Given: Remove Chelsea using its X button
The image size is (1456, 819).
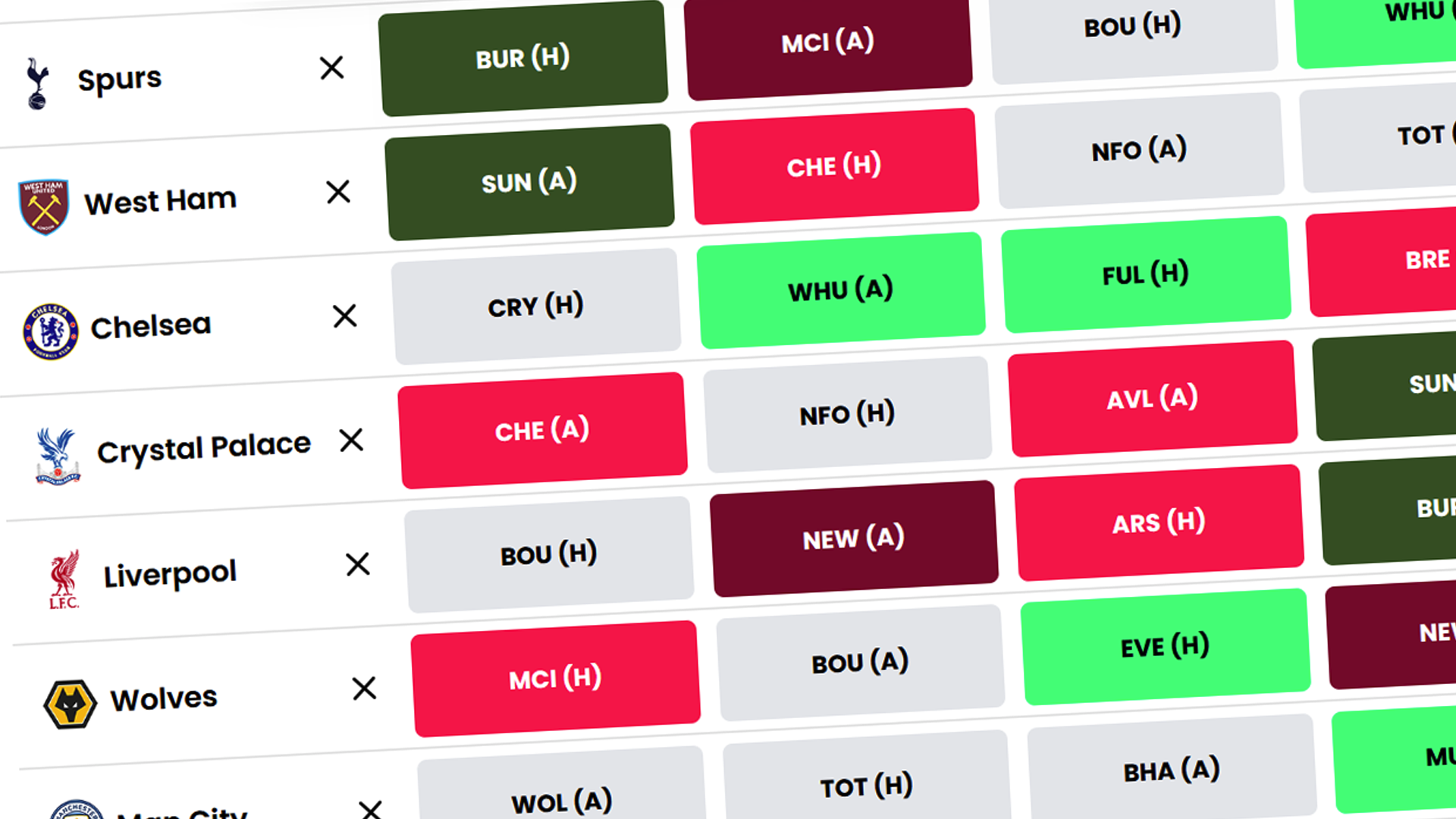Looking at the screenshot, I should click(x=345, y=316).
